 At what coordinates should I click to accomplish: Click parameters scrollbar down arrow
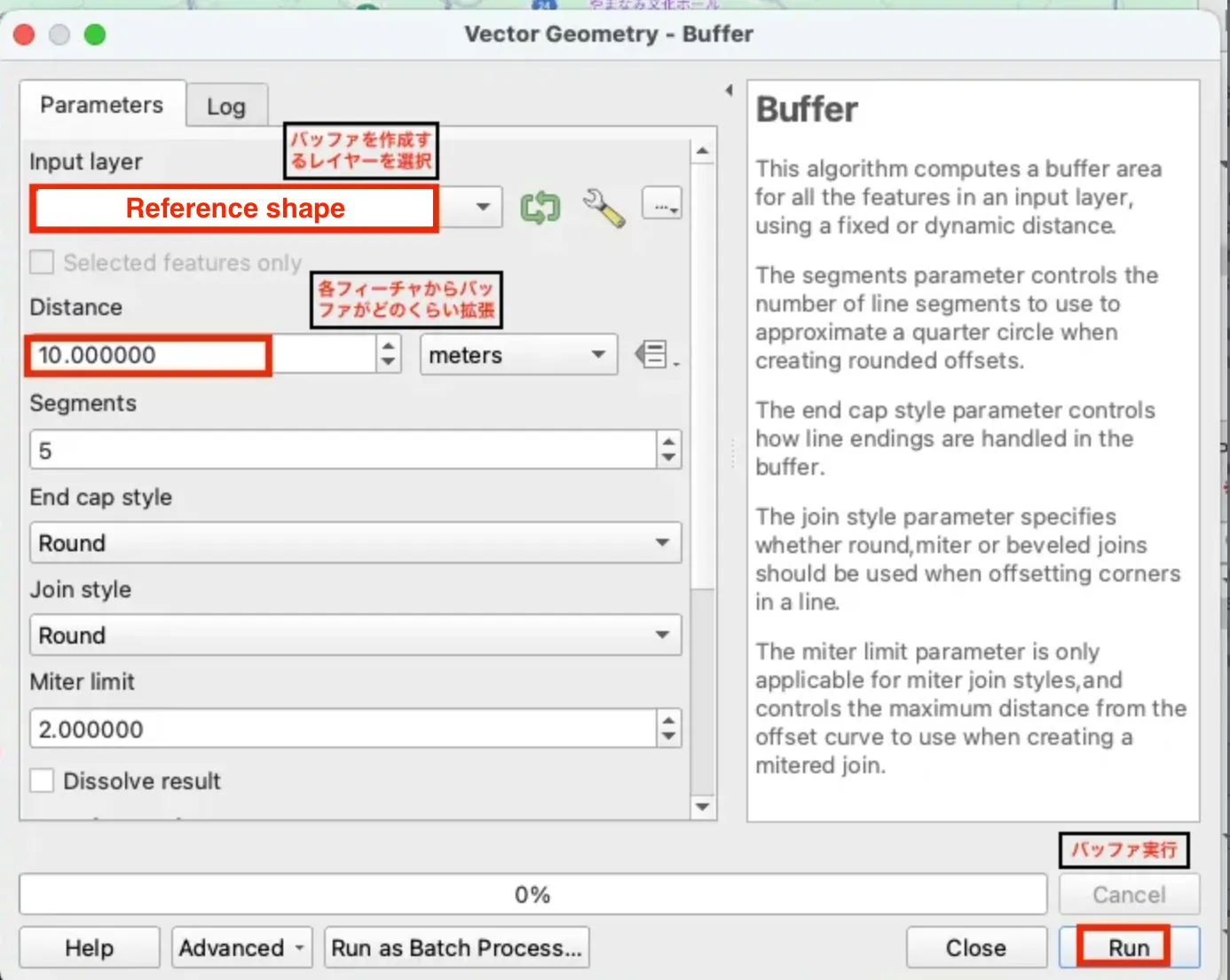pos(703,806)
